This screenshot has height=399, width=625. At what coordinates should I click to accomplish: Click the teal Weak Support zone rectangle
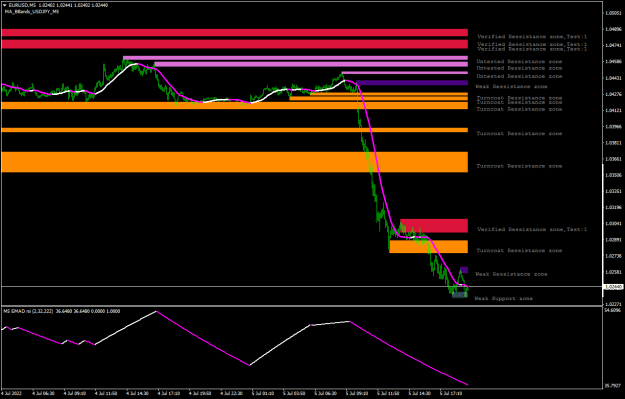coord(460,295)
